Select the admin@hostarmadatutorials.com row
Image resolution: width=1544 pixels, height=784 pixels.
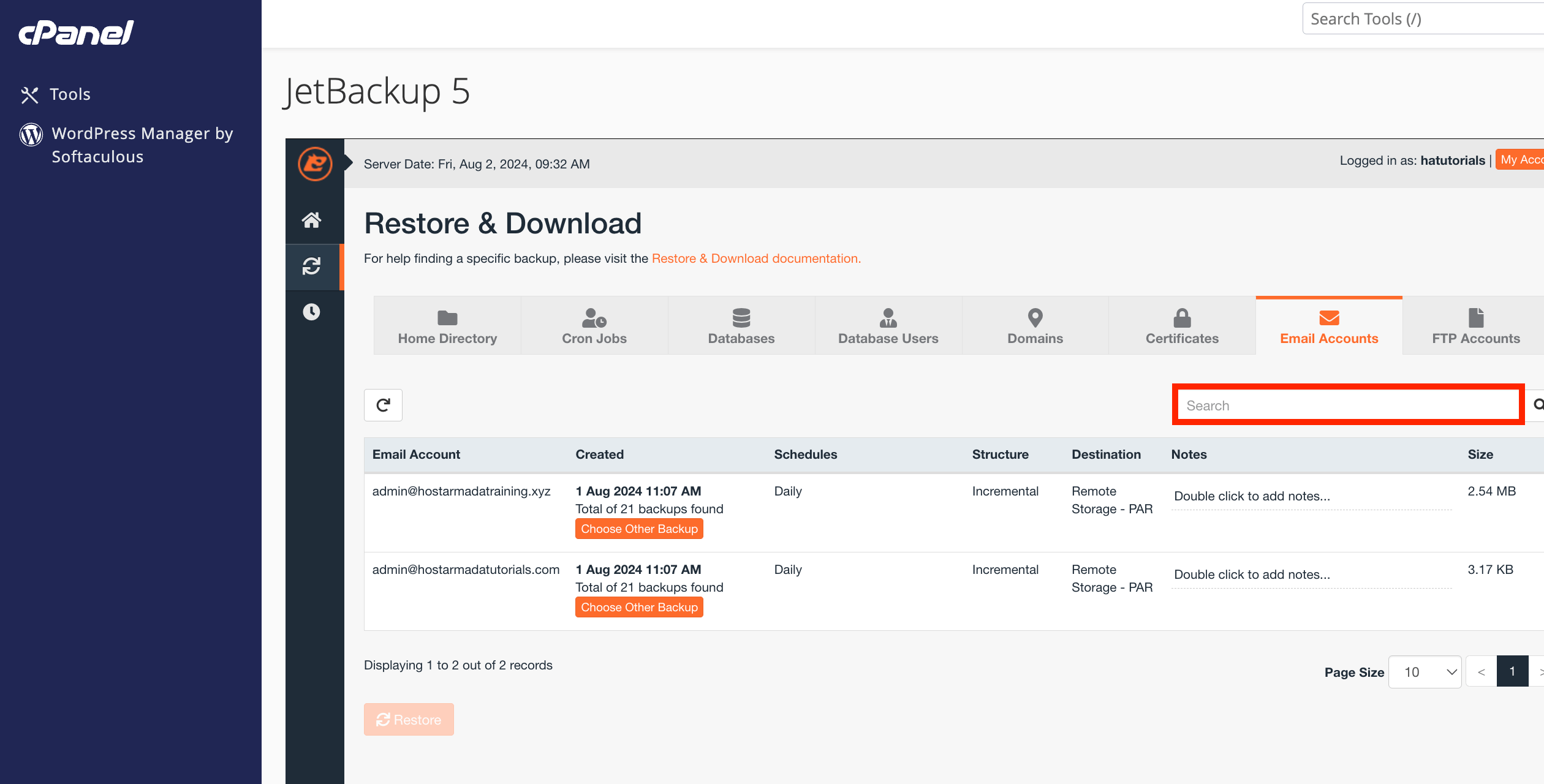tap(953, 591)
